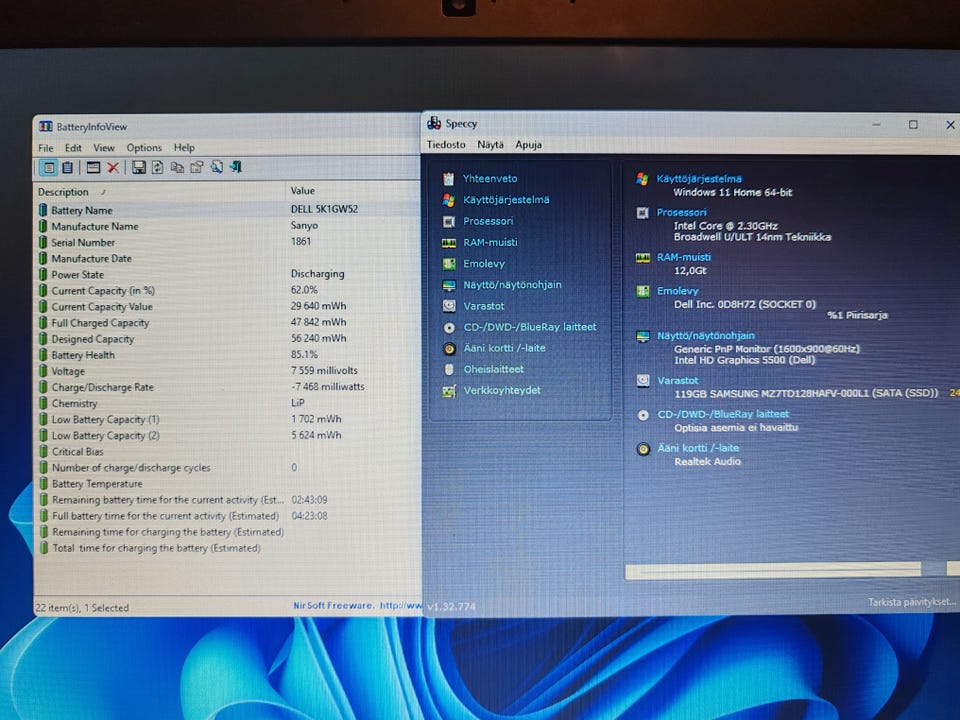This screenshot has width=960, height=720.
Task: Click the Tarkista päivitykset update link
Action: [x=911, y=602]
